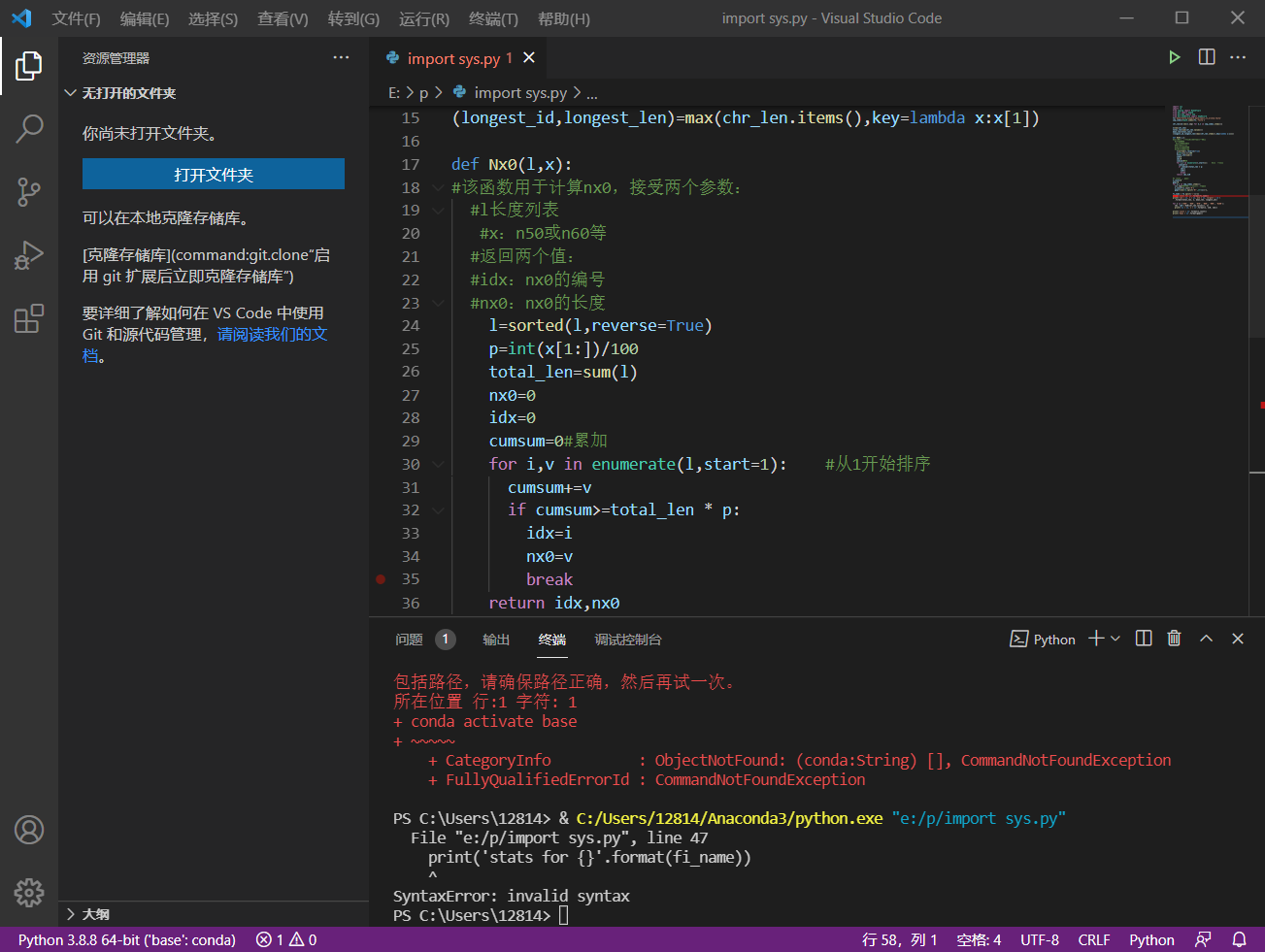Open new terminal profile dropdown arrow

click(1115, 639)
